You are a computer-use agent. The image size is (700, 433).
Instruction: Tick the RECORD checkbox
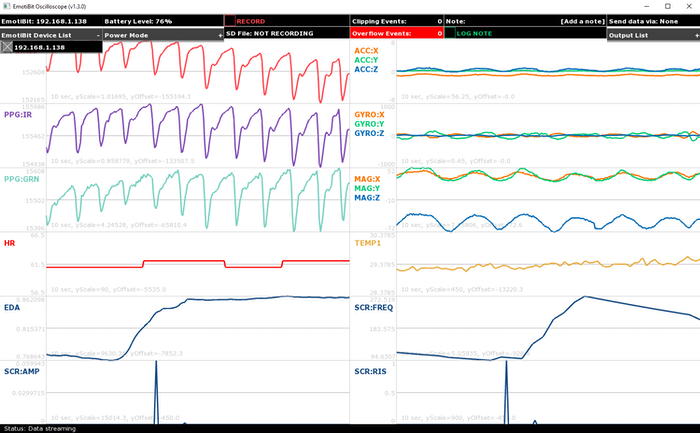230,21
